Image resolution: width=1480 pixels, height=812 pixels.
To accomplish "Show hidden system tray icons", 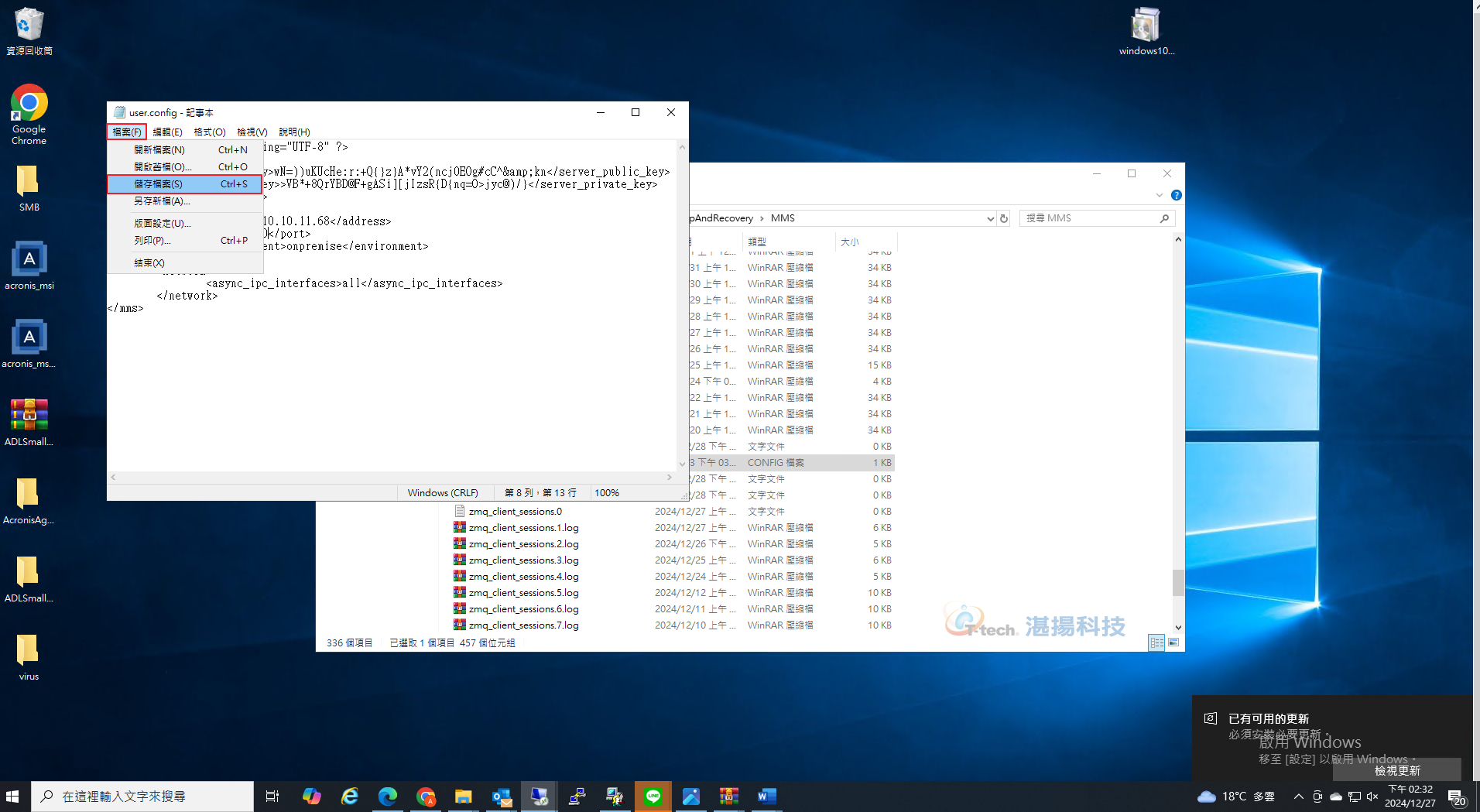I will click(x=1298, y=797).
